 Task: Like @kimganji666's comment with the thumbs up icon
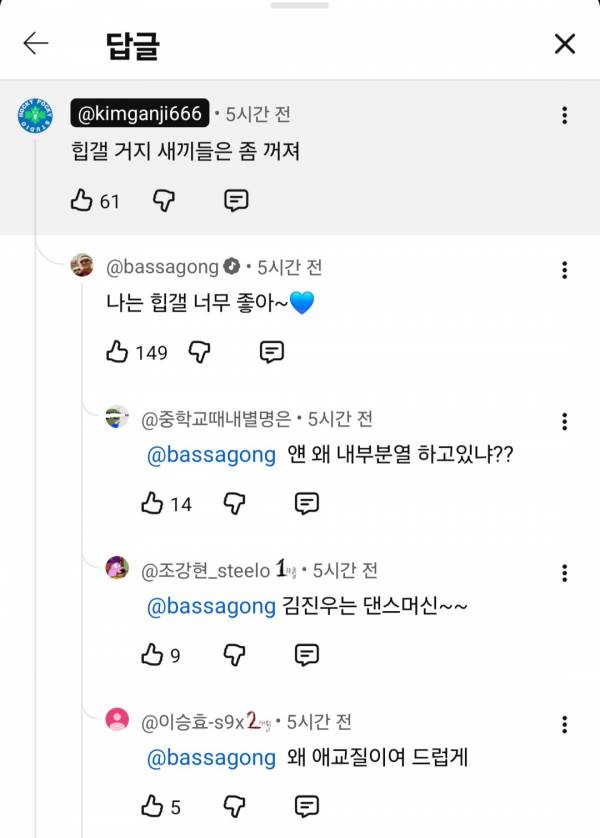(x=84, y=200)
